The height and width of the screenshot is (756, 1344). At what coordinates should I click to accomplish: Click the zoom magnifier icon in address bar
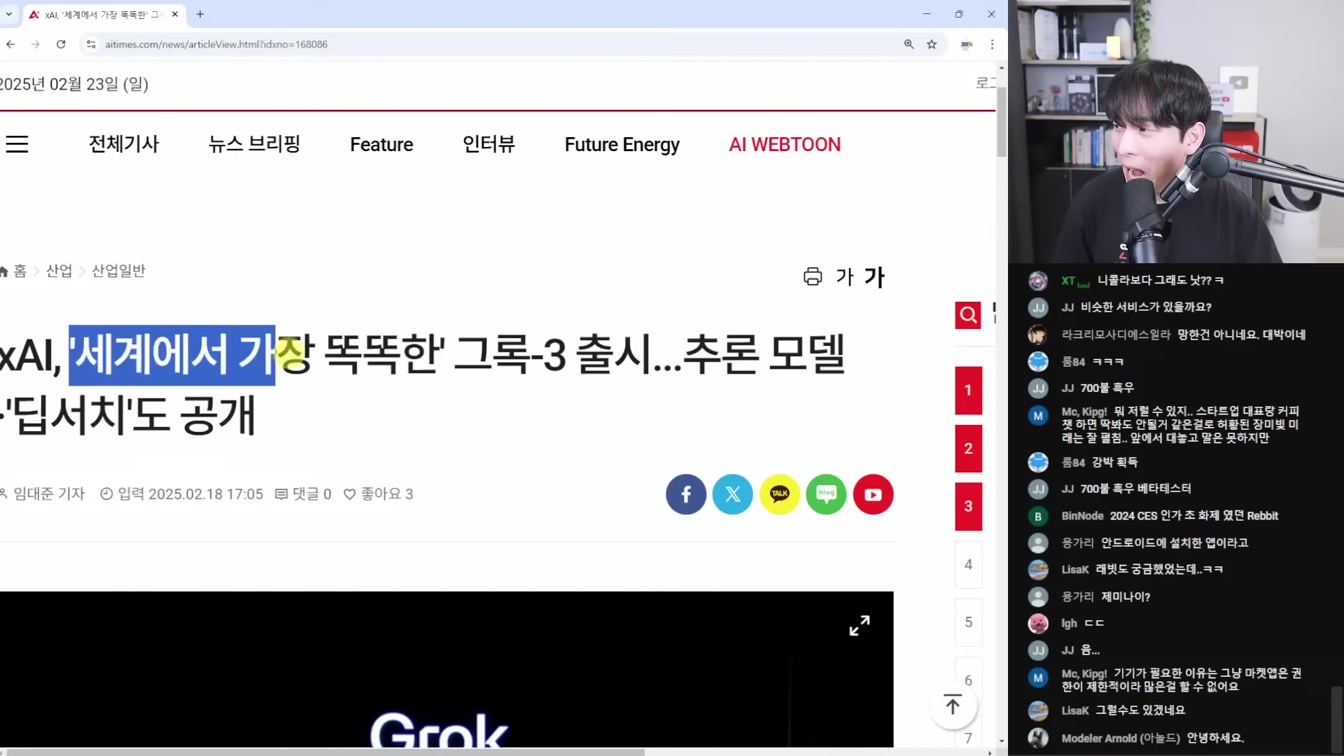click(909, 44)
